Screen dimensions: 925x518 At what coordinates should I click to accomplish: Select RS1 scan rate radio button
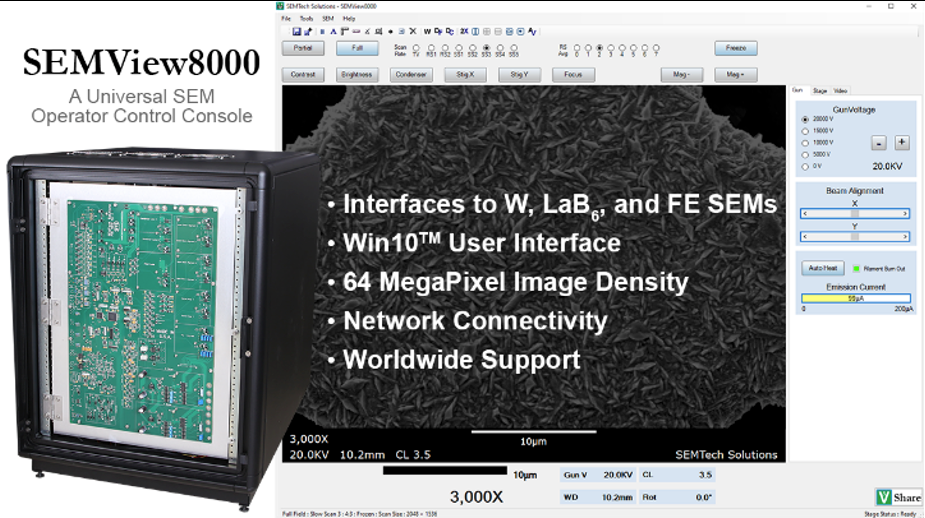431,48
